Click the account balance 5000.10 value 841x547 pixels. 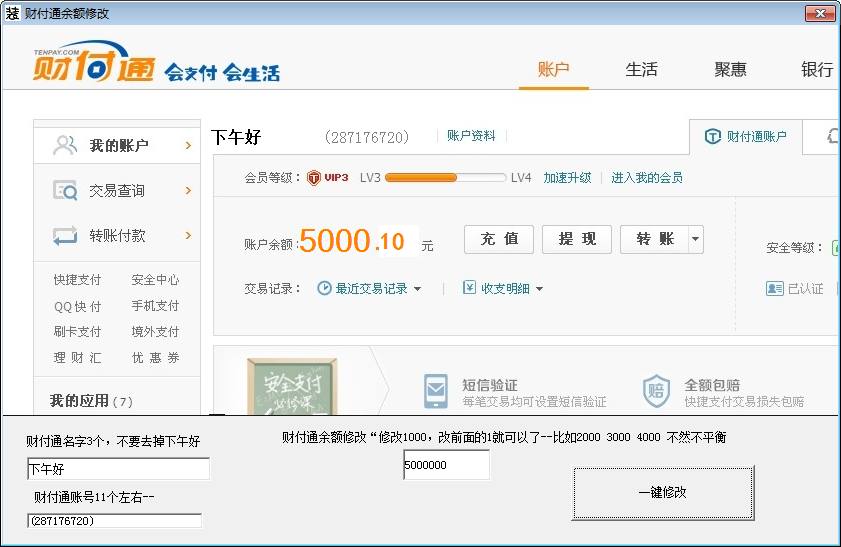click(352, 241)
